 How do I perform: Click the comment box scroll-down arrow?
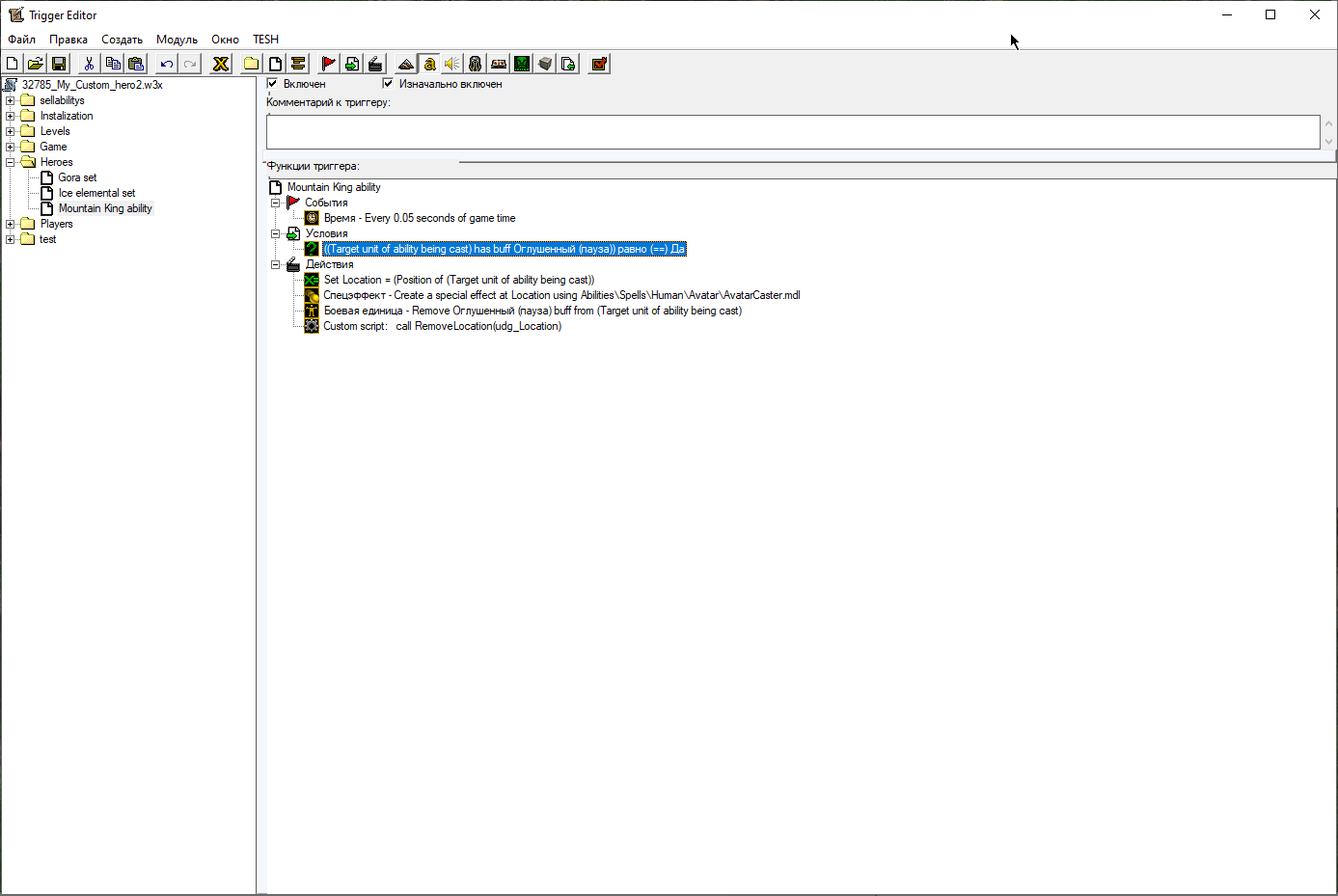(1328, 141)
